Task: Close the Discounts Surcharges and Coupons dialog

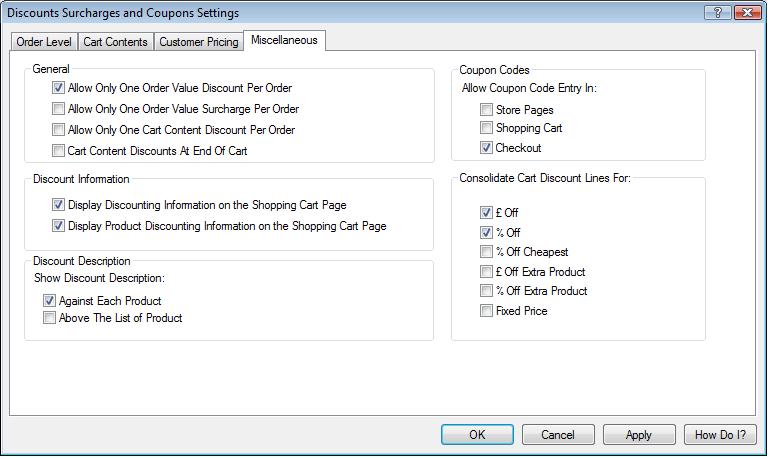Action: pyautogui.click(x=745, y=12)
